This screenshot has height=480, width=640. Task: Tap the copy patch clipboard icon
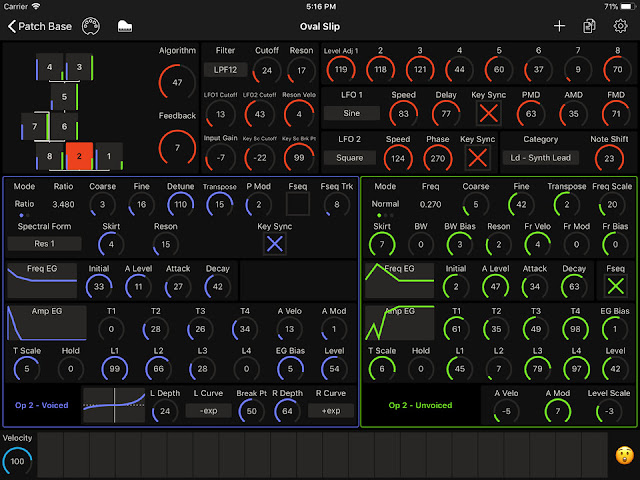pos(589,27)
